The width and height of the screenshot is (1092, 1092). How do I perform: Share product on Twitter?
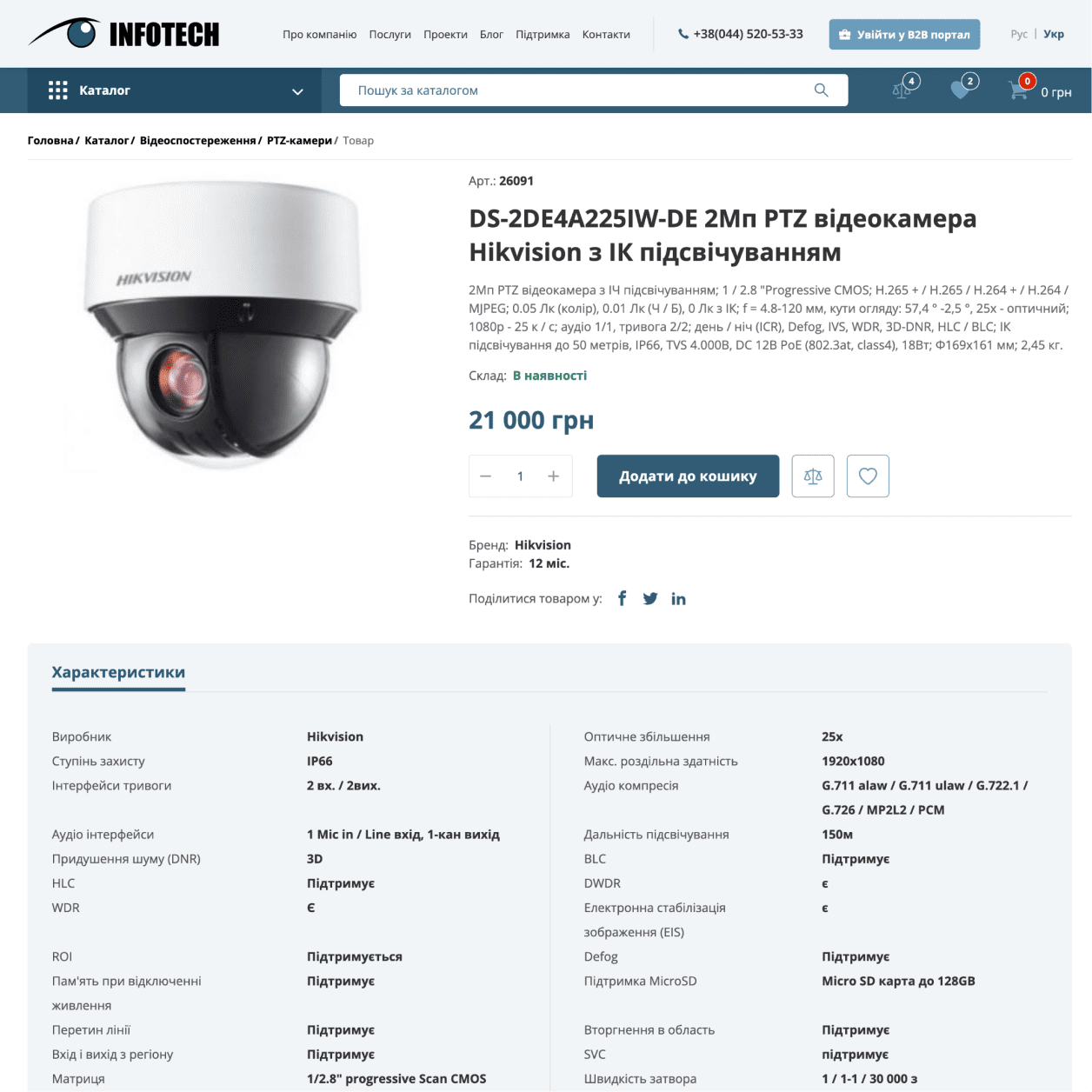coord(650,598)
